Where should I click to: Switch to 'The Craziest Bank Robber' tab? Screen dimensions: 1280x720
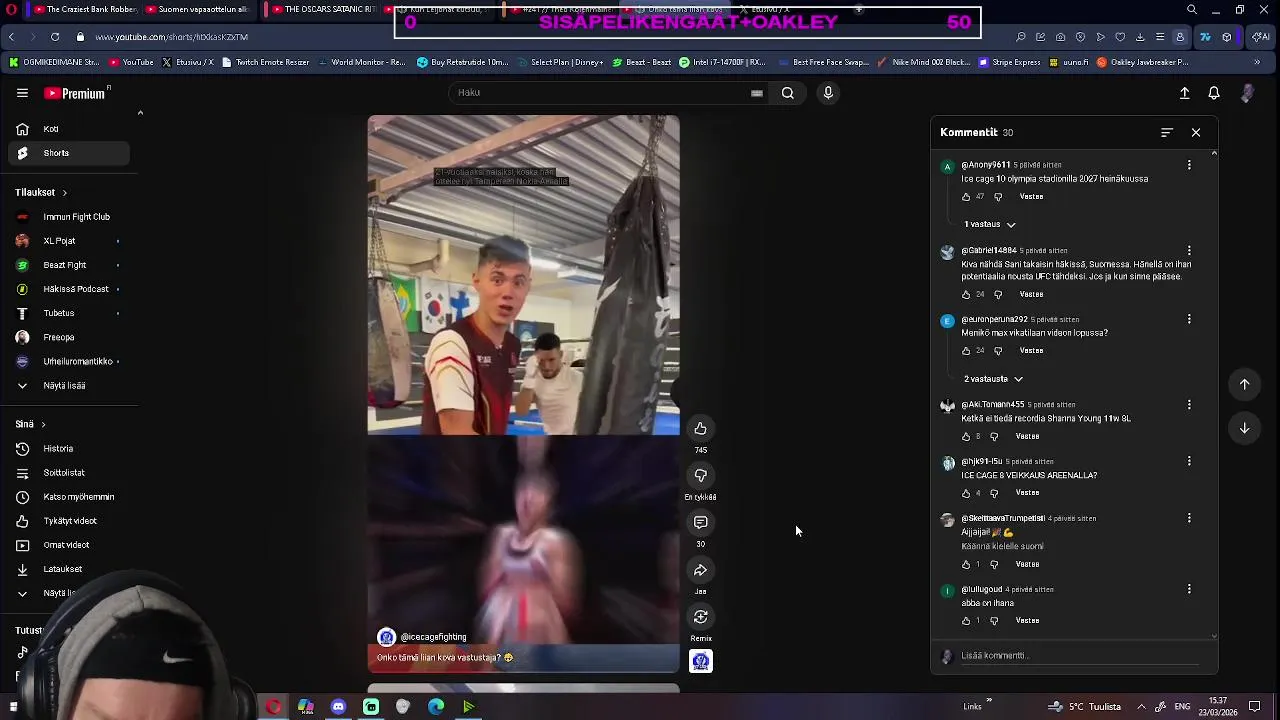click(x=85, y=9)
